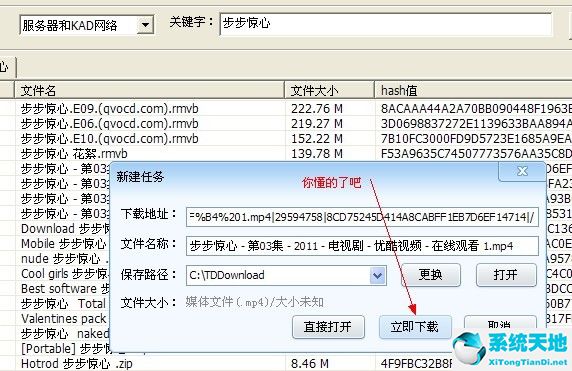
Task: Click the 8.46 M file size cell
Action: 310,363
